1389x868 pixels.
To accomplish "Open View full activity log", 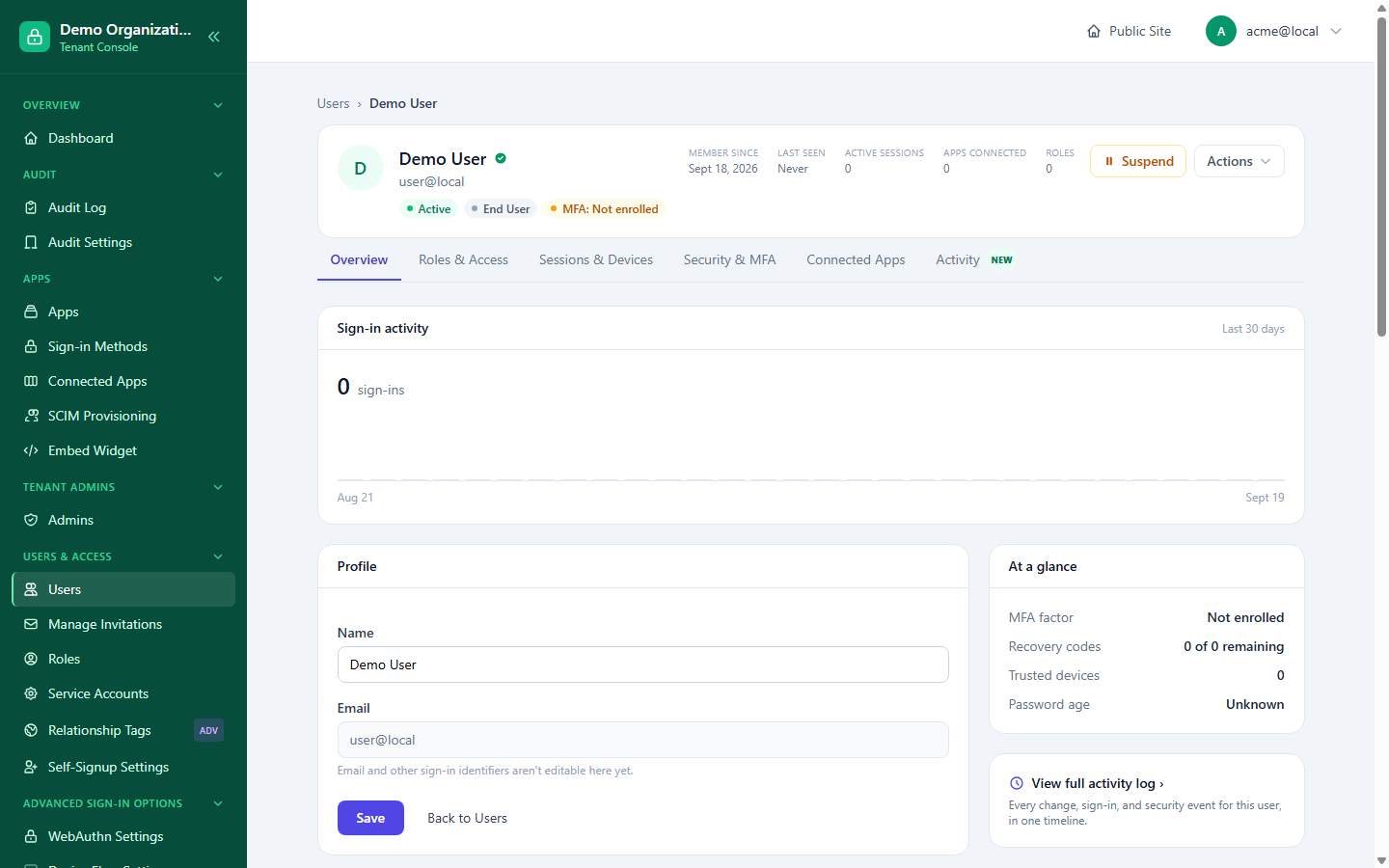I will pos(1097,783).
